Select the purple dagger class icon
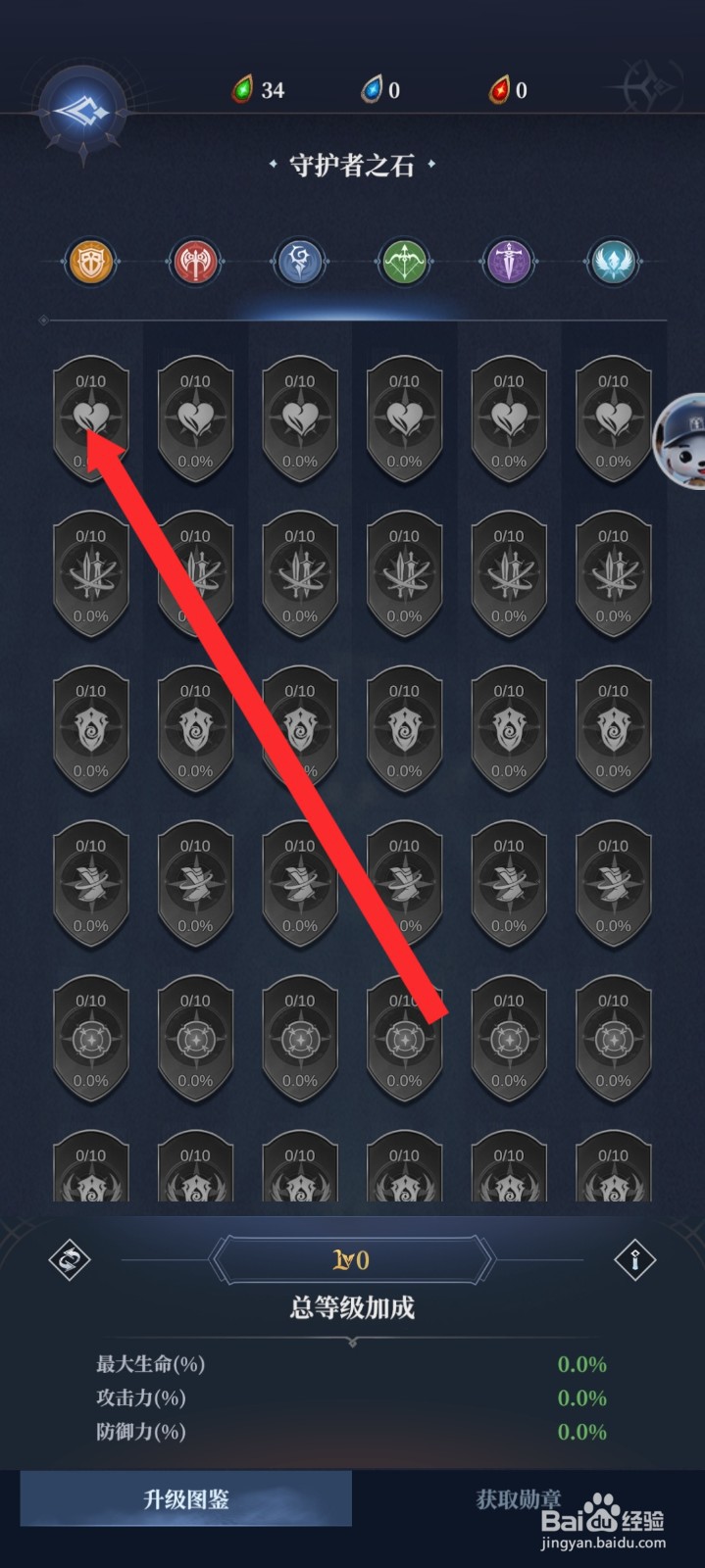This screenshot has height=1568, width=705. [509, 262]
